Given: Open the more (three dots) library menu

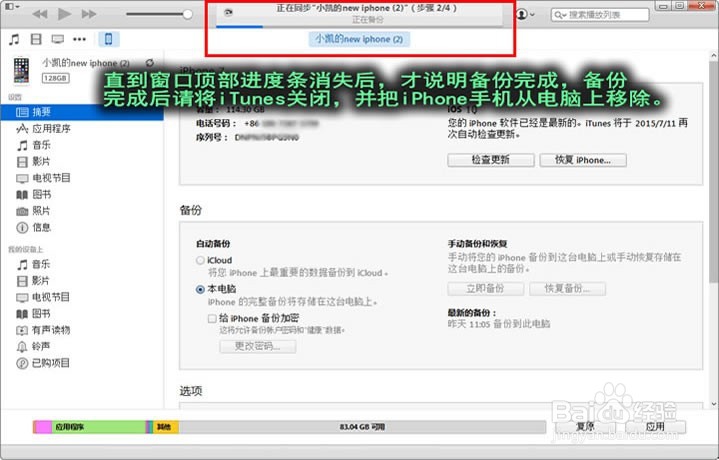Looking at the screenshot, I should 79,39.
